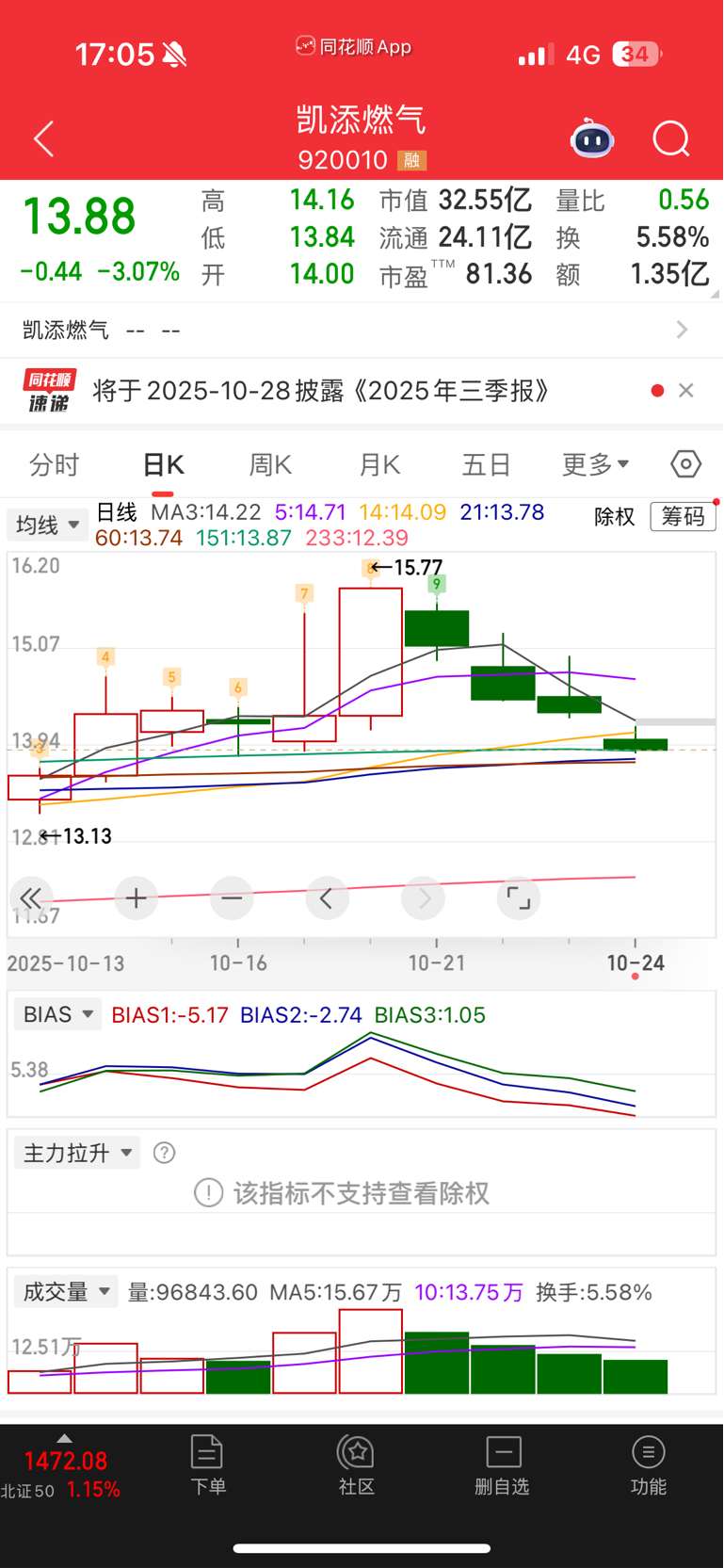This screenshot has width=724, height=1568.
Task: Select the 日K tab
Action: (x=163, y=464)
